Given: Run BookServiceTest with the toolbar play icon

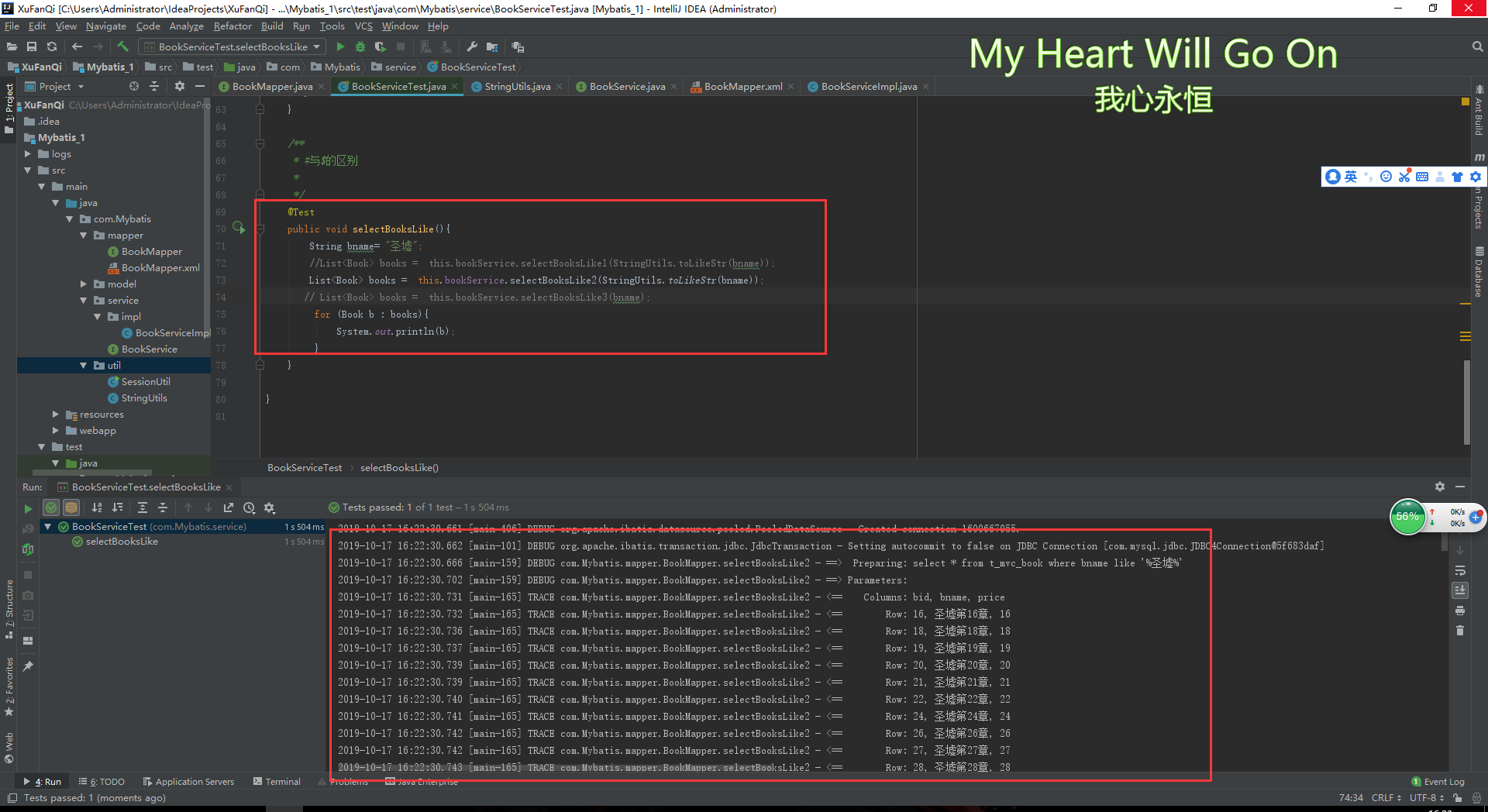Looking at the screenshot, I should pos(340,47).
